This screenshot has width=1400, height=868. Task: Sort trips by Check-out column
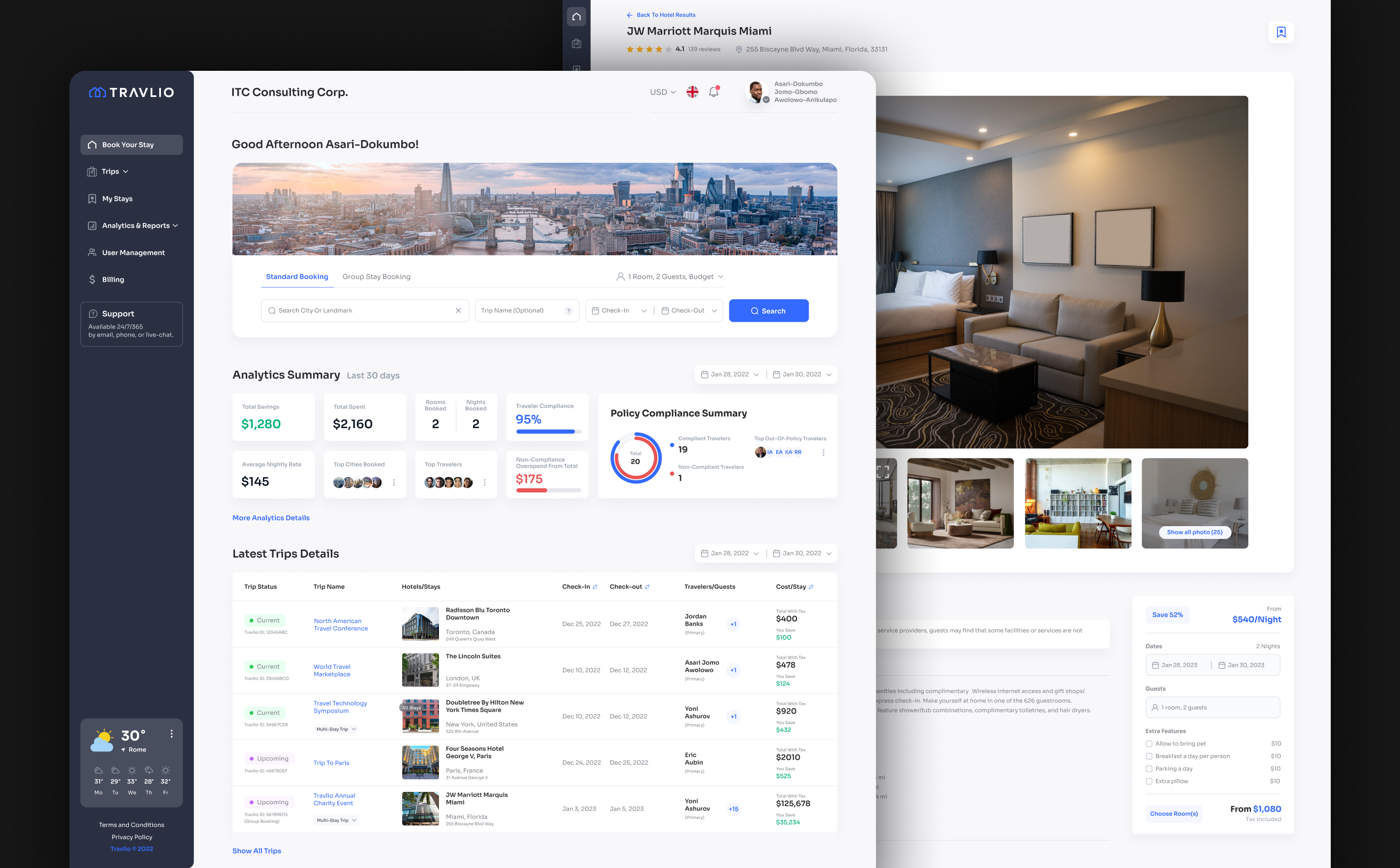[647, 587]
